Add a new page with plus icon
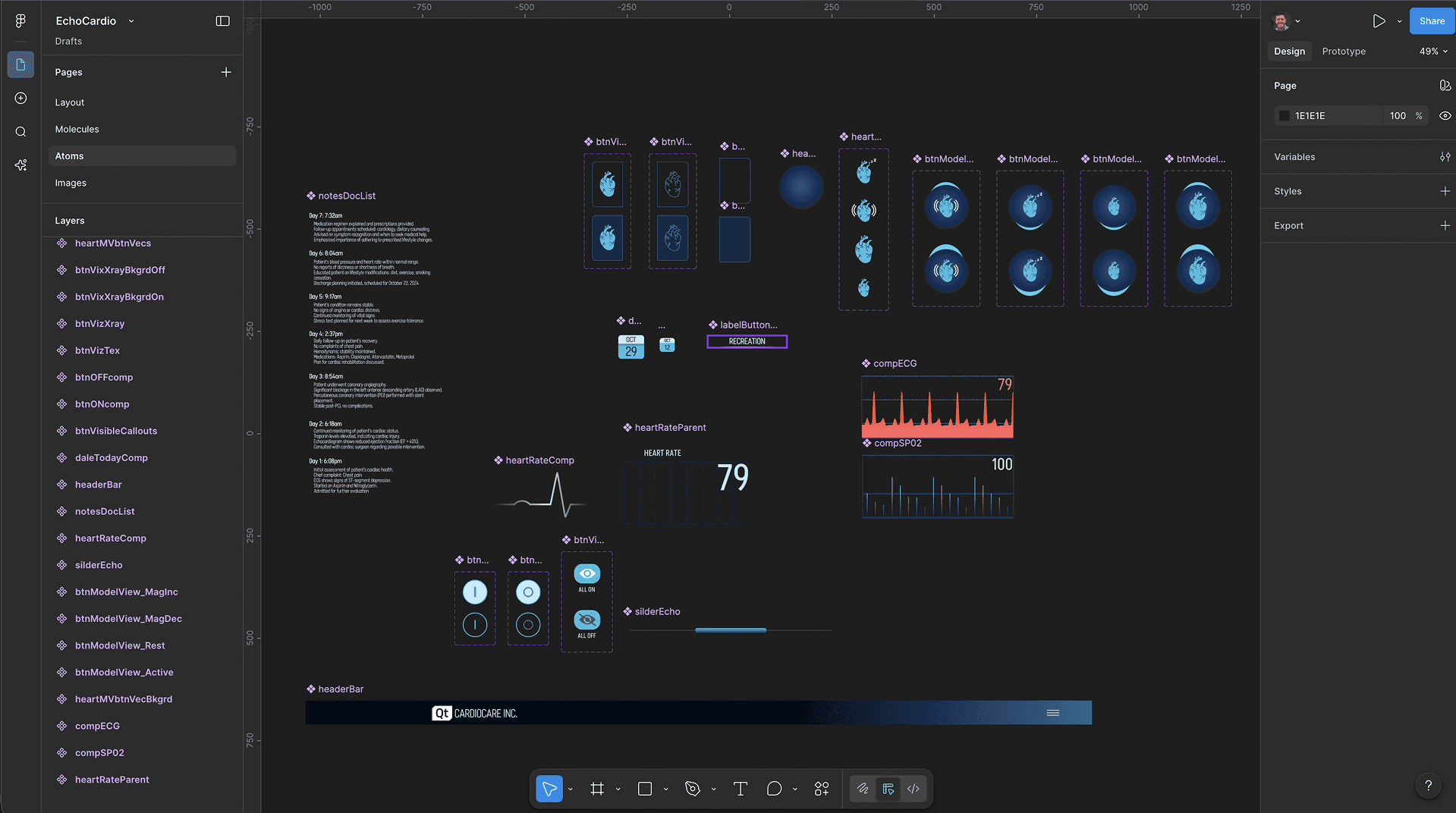1456x813 pixels. coord(225,72)
